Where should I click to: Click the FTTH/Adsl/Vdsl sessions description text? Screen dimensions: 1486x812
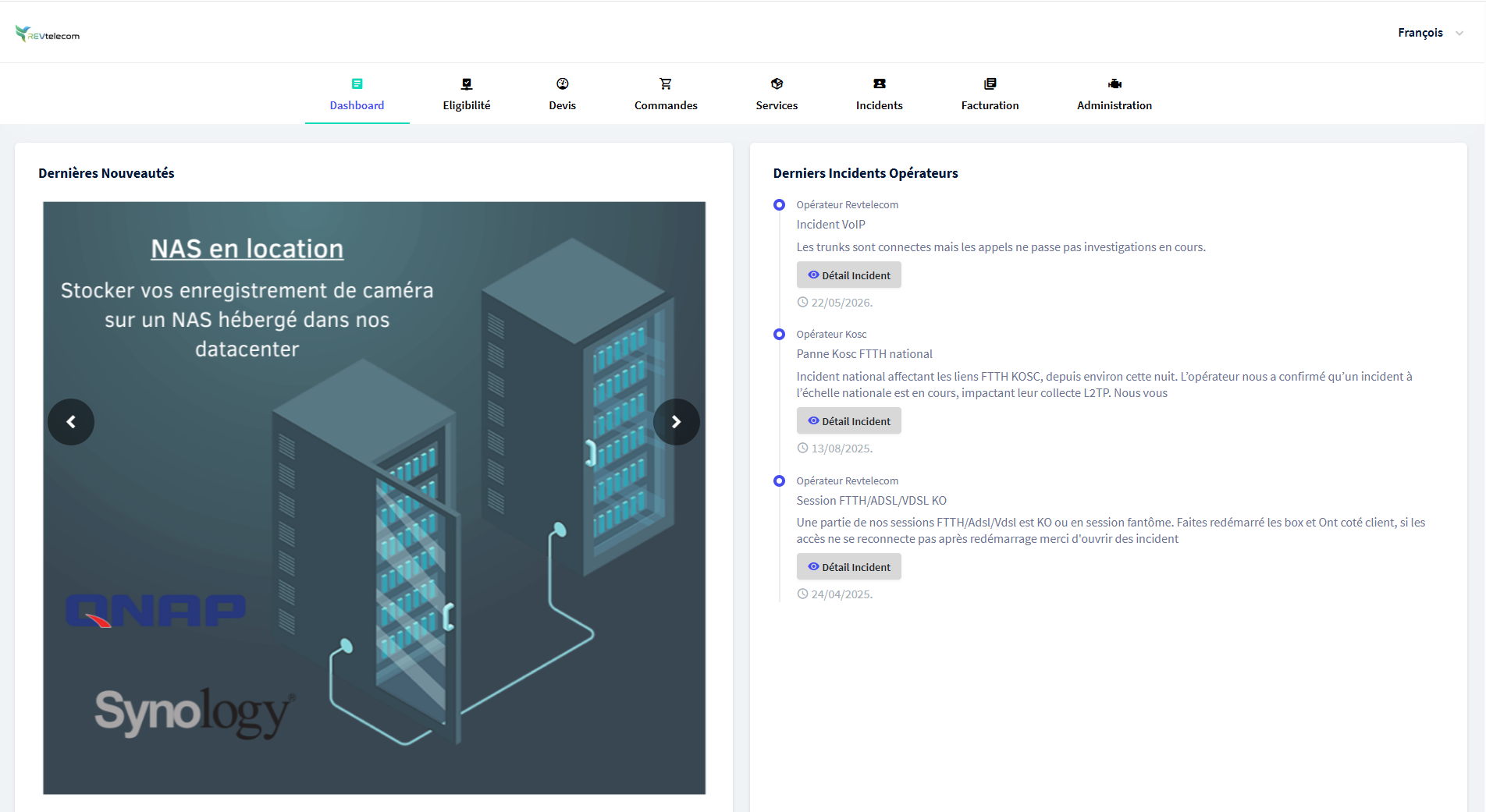(1111, 530)
